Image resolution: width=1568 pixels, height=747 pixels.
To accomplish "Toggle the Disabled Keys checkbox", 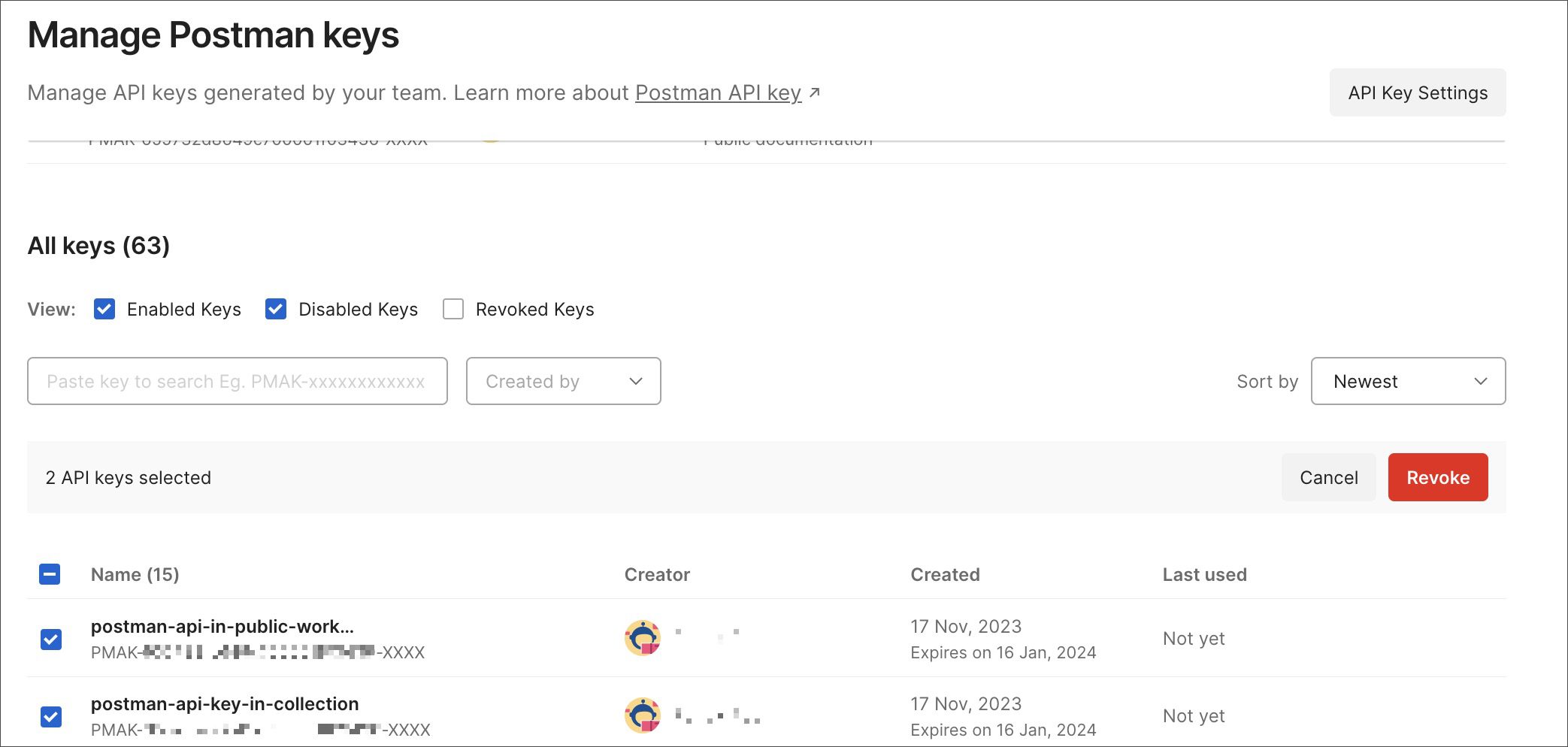I will click(276, 309).
